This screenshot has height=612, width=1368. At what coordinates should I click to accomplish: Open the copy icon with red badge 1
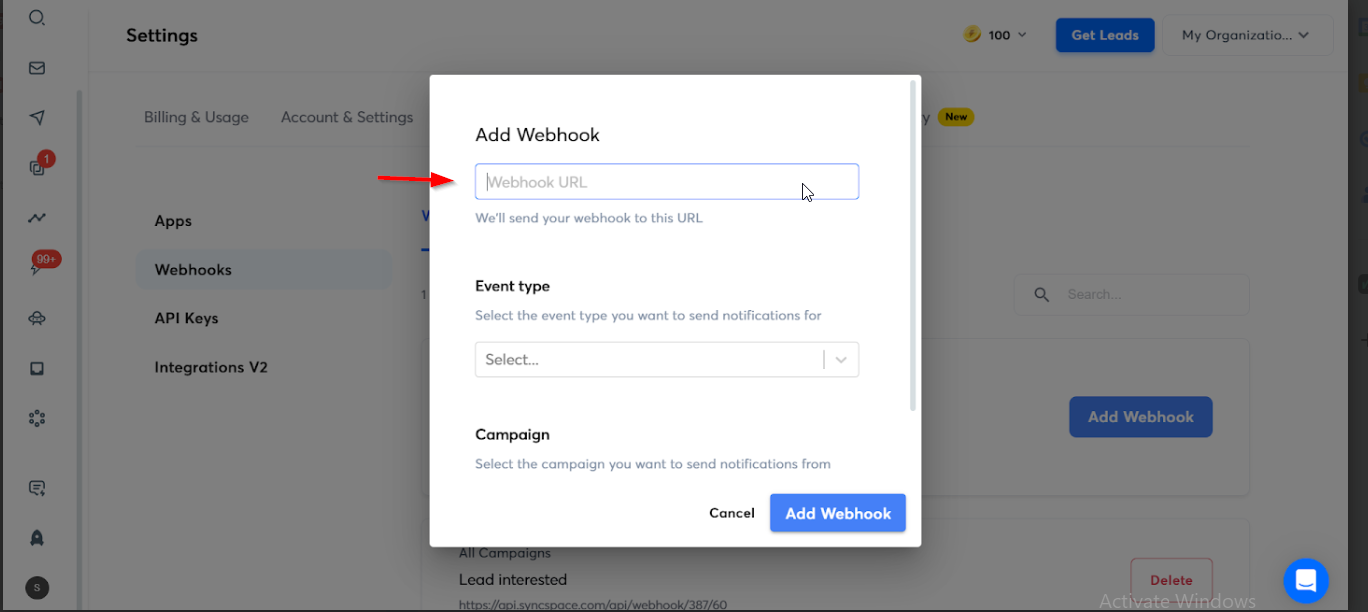point(37,167)
